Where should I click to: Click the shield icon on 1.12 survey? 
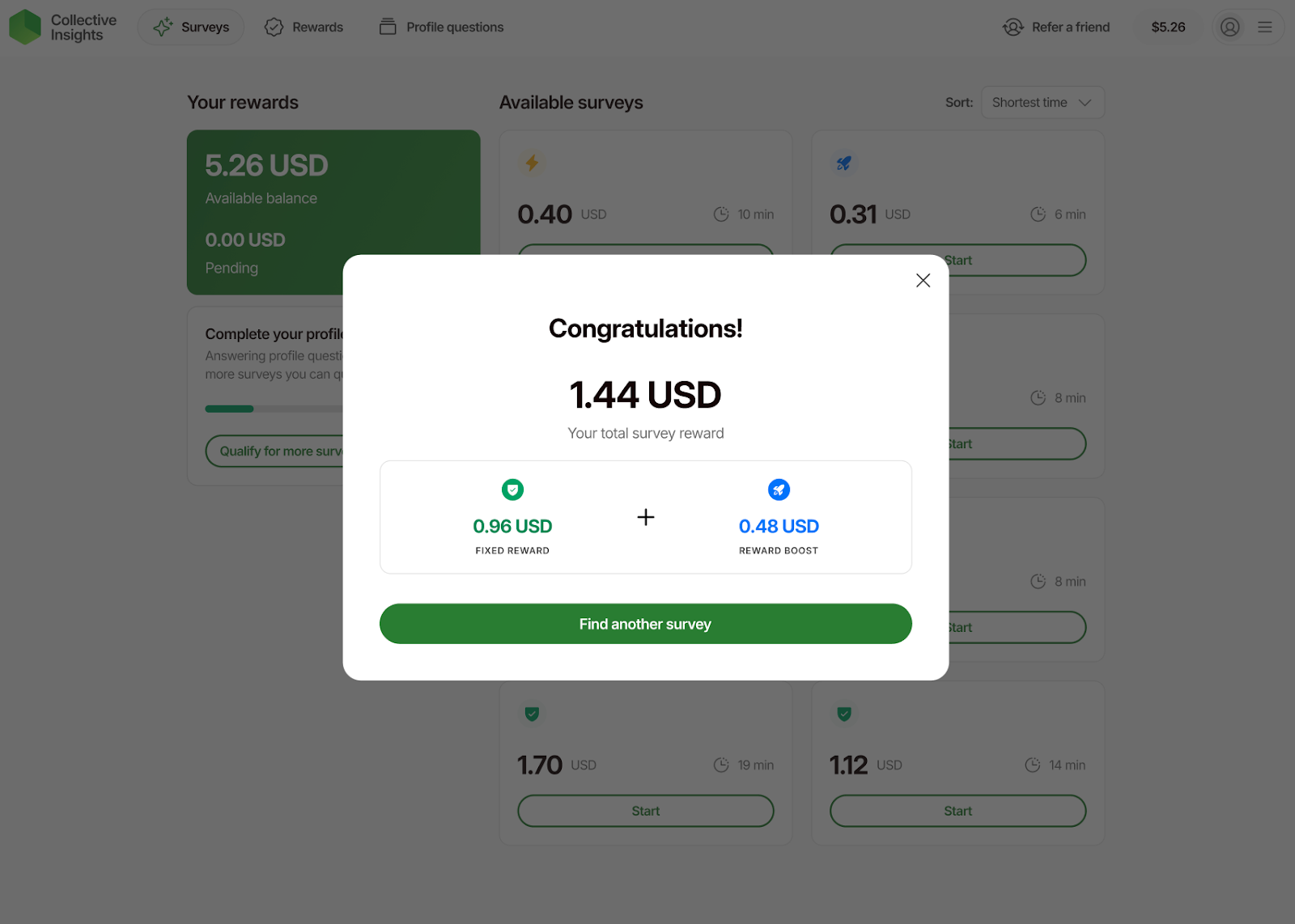click(x=843, y=714)
